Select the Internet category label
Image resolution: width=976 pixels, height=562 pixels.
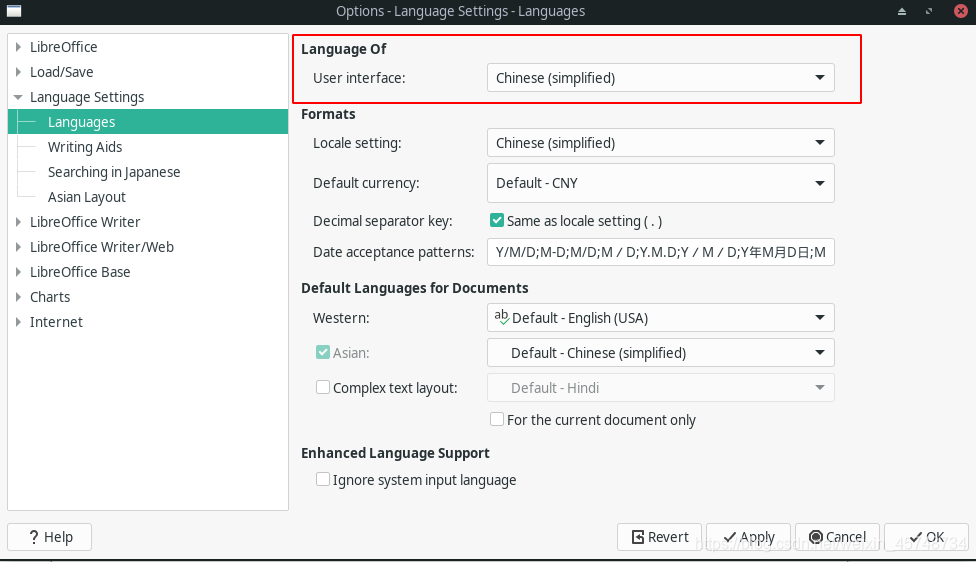(56, 322)
